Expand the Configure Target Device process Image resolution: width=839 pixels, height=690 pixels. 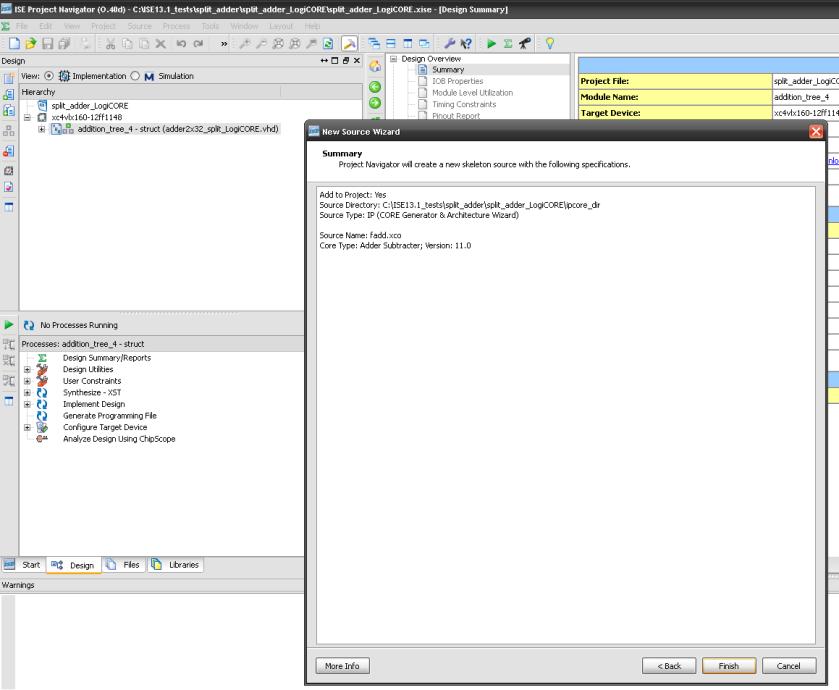(27, 427)
